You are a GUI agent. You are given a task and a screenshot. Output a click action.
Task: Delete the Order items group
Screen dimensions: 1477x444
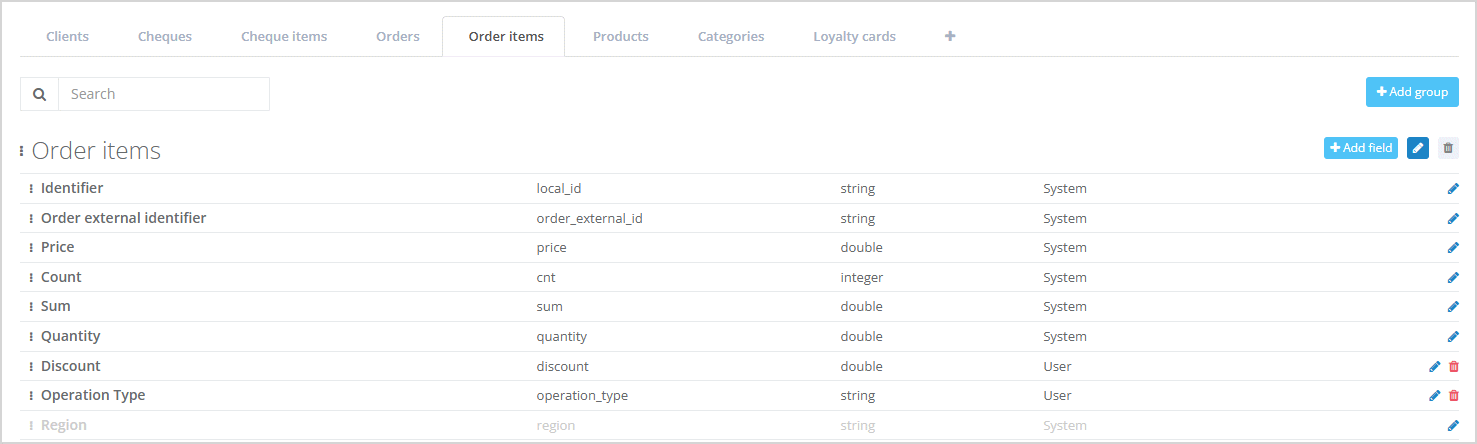pos(1448,148)
